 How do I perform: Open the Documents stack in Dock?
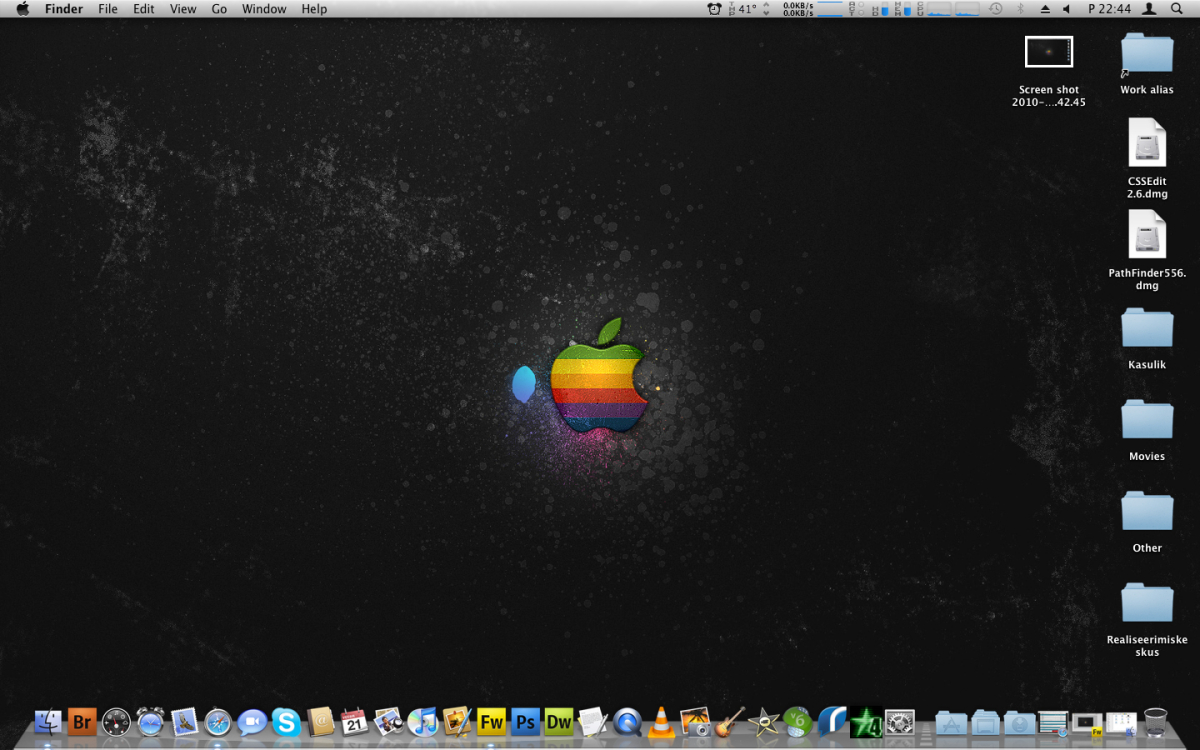(x=985, y=722)
